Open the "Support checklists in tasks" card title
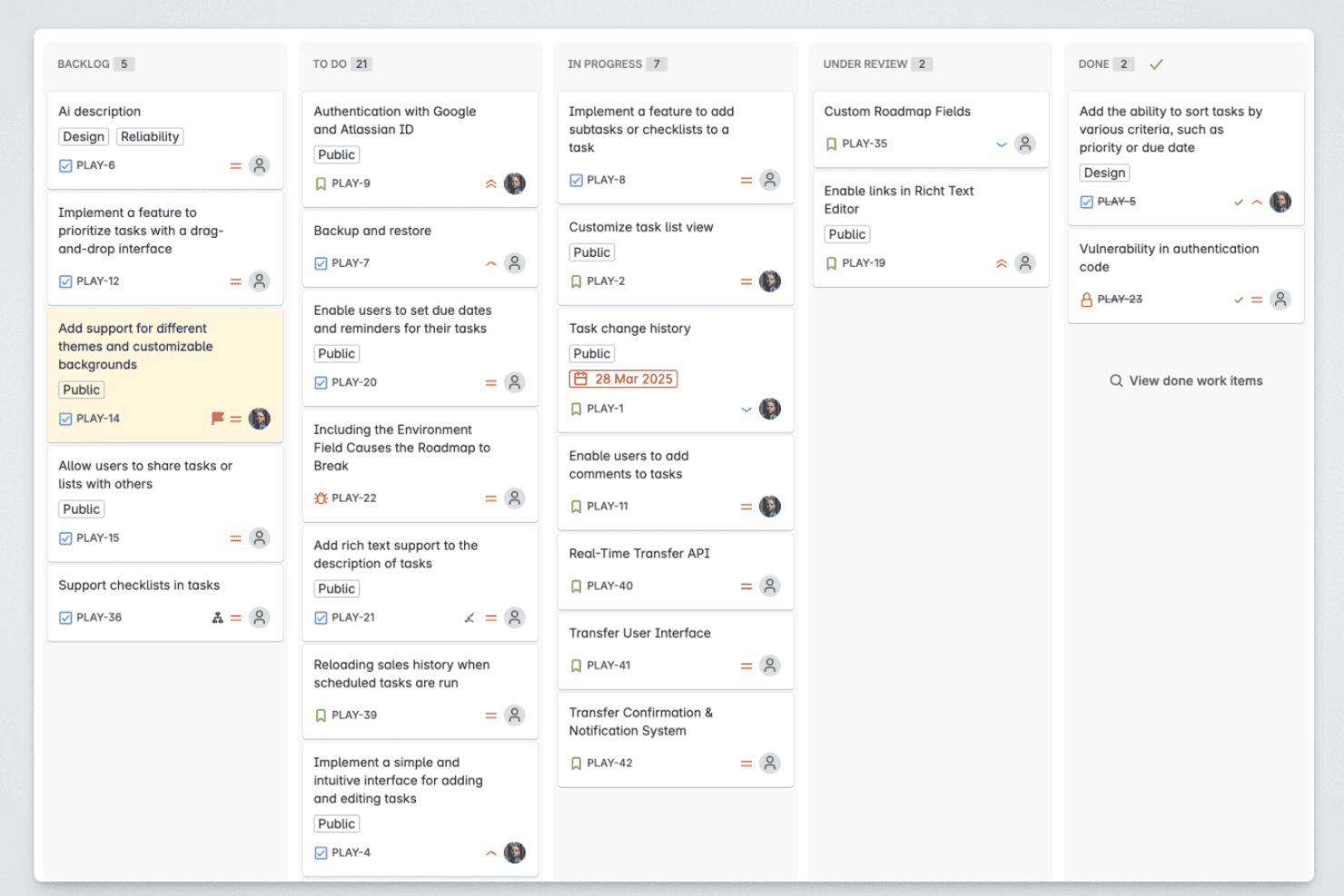The image size is (1344, 896). (x=139, y=586)
